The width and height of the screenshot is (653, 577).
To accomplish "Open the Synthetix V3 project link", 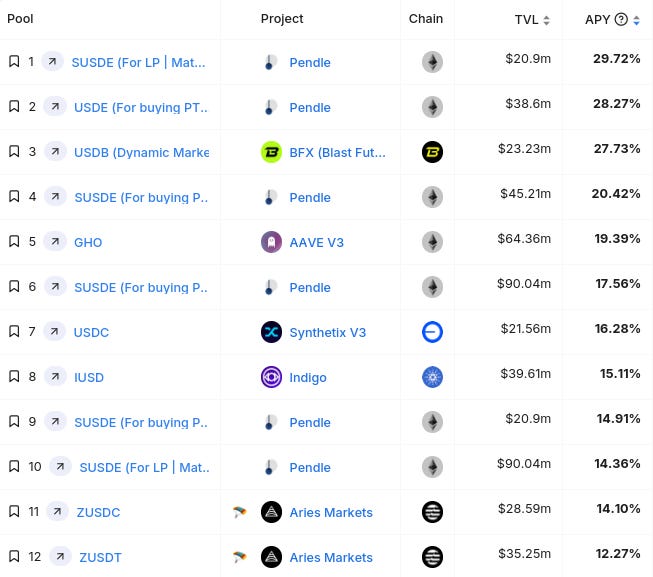I will (x=328, y=332).
